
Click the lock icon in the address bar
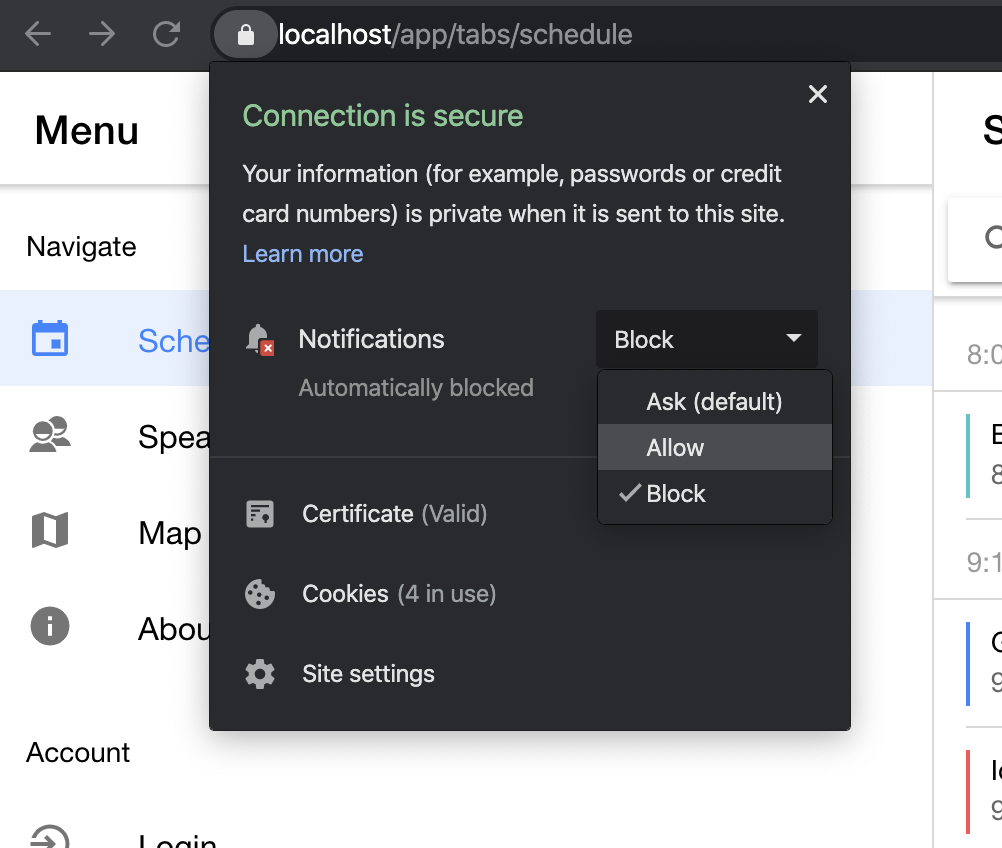pos(245,35)
